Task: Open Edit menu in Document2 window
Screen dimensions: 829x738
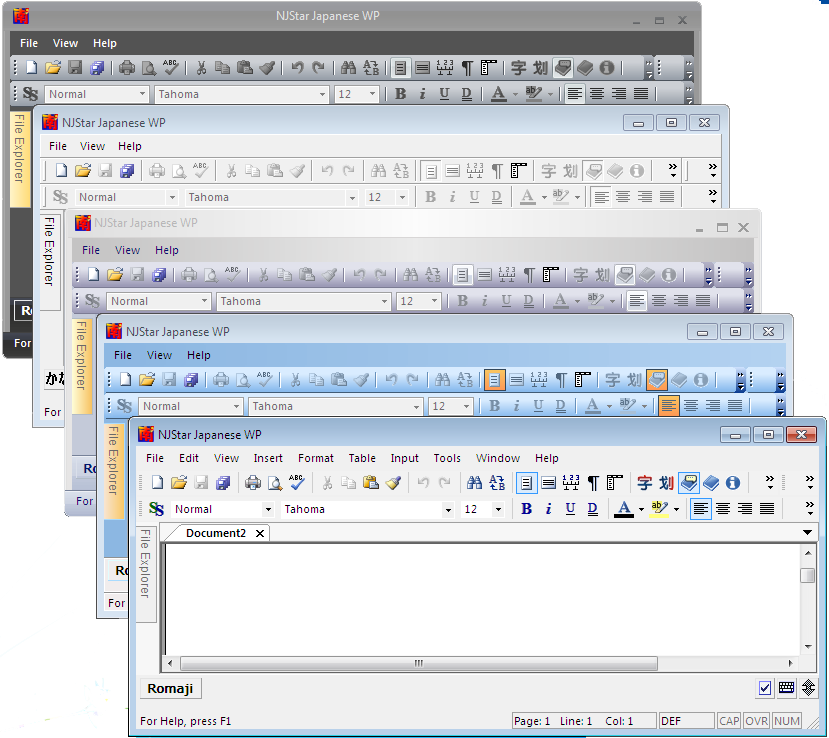Action: [x=188, y=458]
